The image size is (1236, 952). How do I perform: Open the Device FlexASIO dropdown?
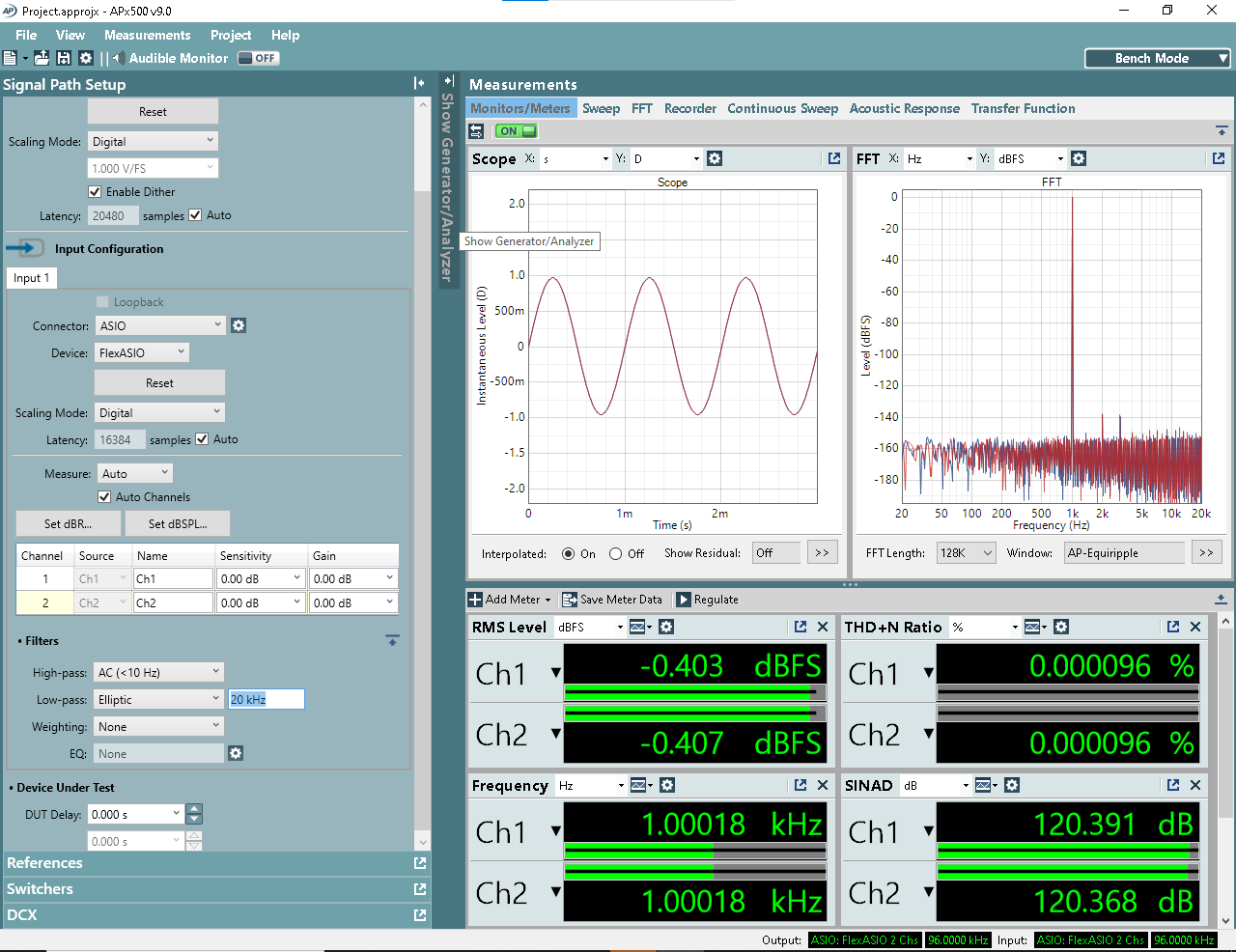142,352
